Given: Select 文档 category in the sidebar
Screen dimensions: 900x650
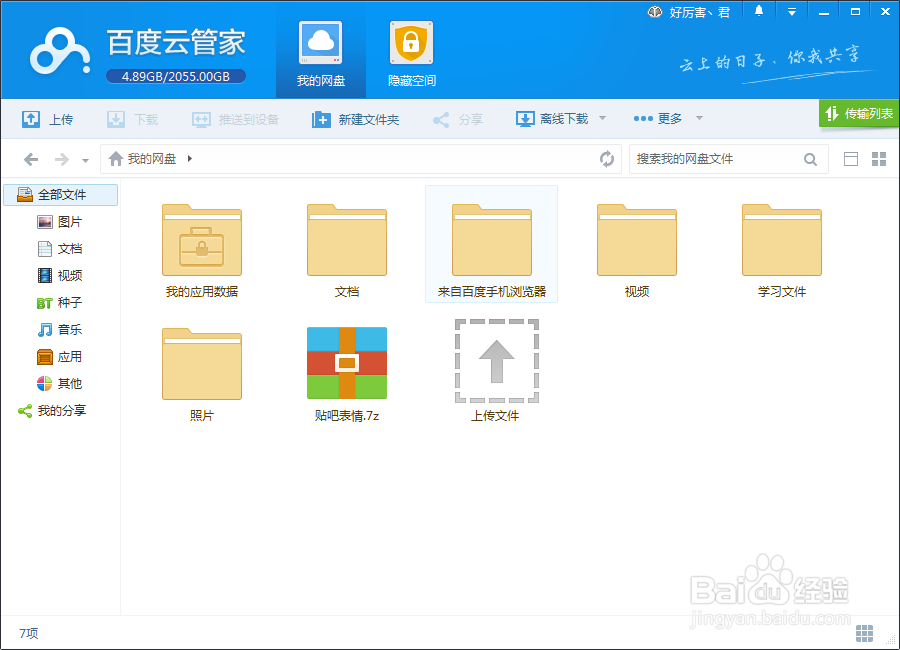Looking at the screenshot, I should (x=60, y=249).
